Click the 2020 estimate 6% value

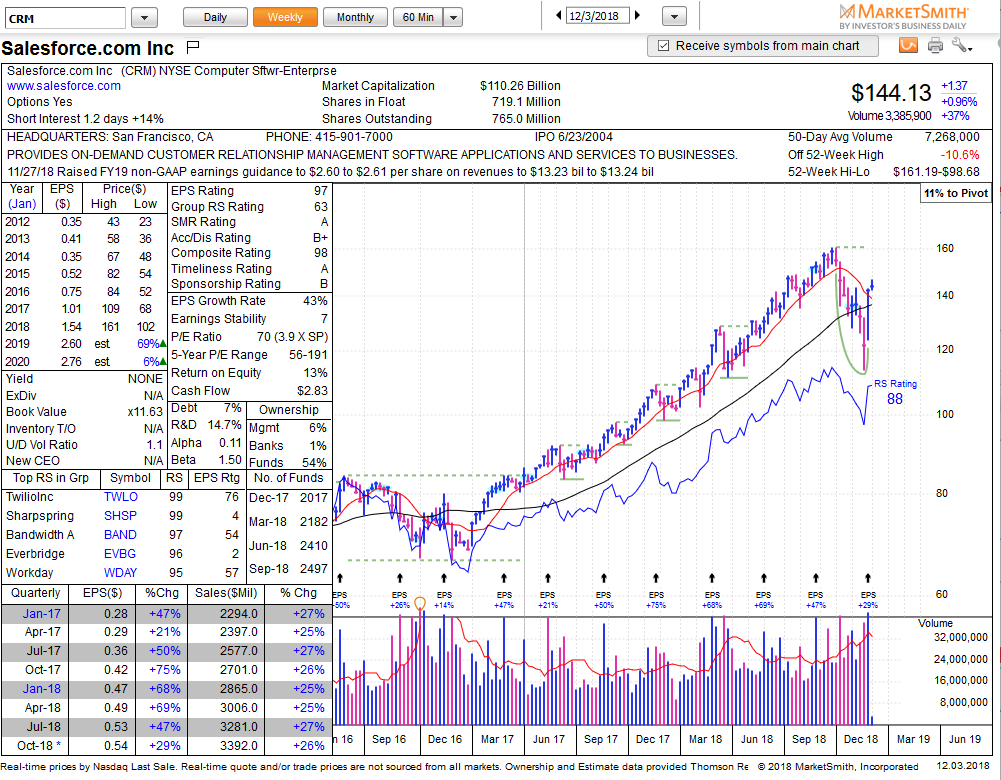pyautogui.click(x=151, y=361)
